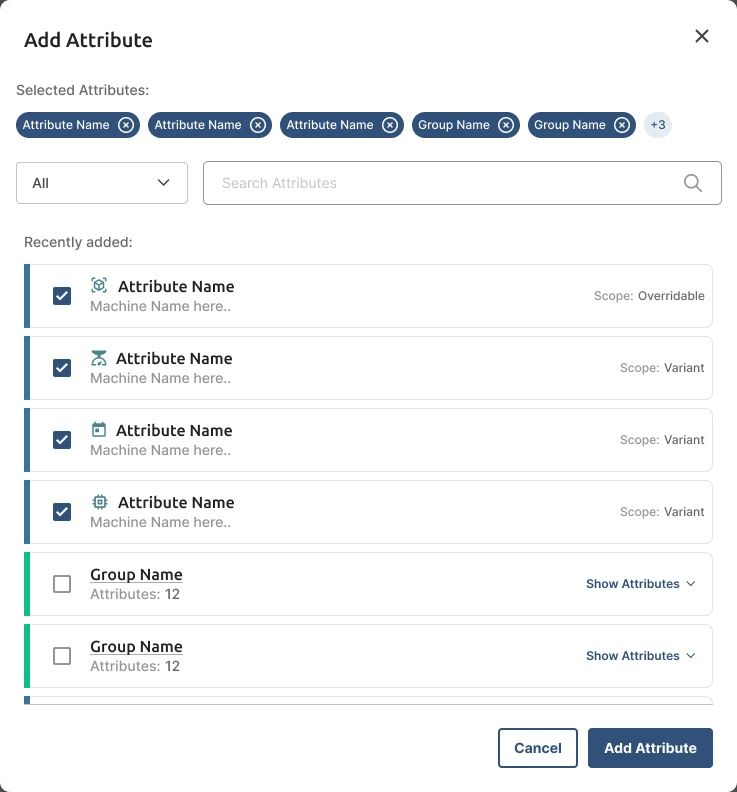
Task: Check the second Group Name checkbox
Action: coord(62,656)
